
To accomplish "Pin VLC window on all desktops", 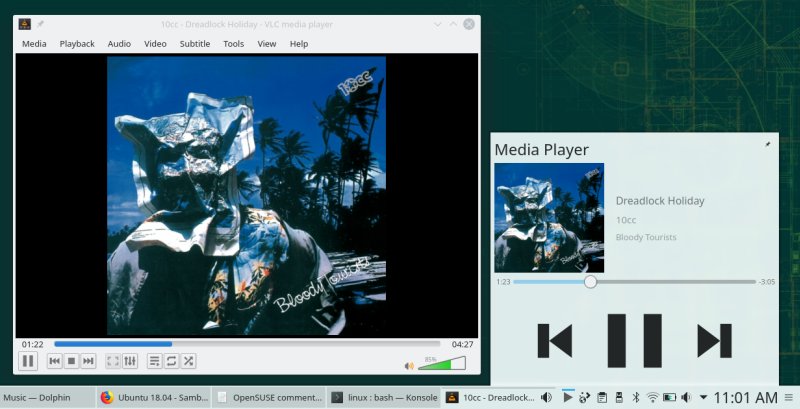I will click(40, 24).
